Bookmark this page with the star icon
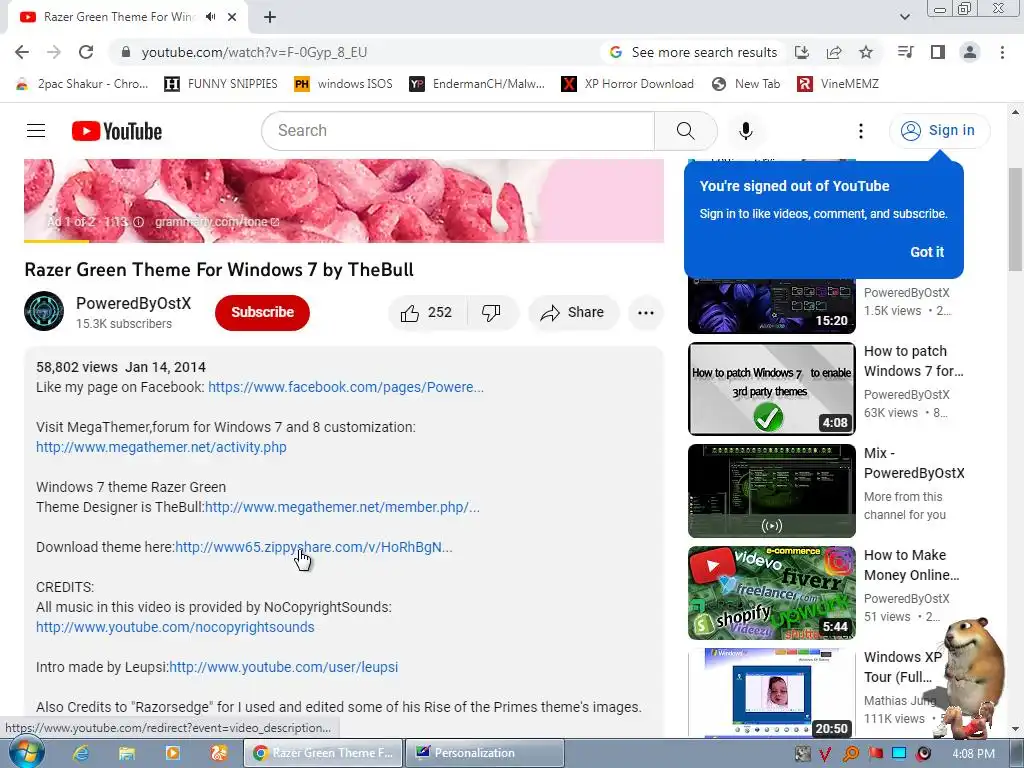 pos(866,52)
